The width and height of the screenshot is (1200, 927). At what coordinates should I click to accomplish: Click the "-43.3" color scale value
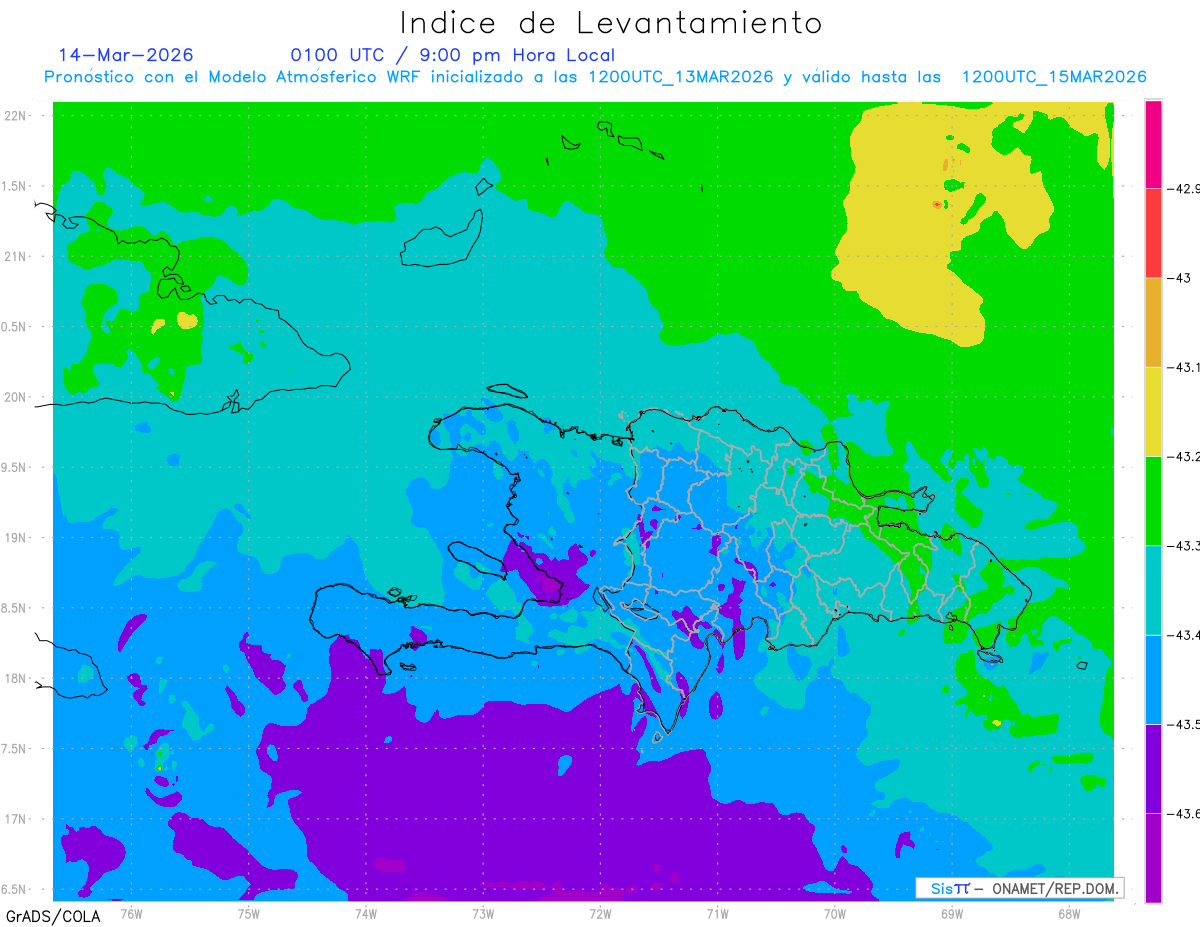click(1186, 545)
